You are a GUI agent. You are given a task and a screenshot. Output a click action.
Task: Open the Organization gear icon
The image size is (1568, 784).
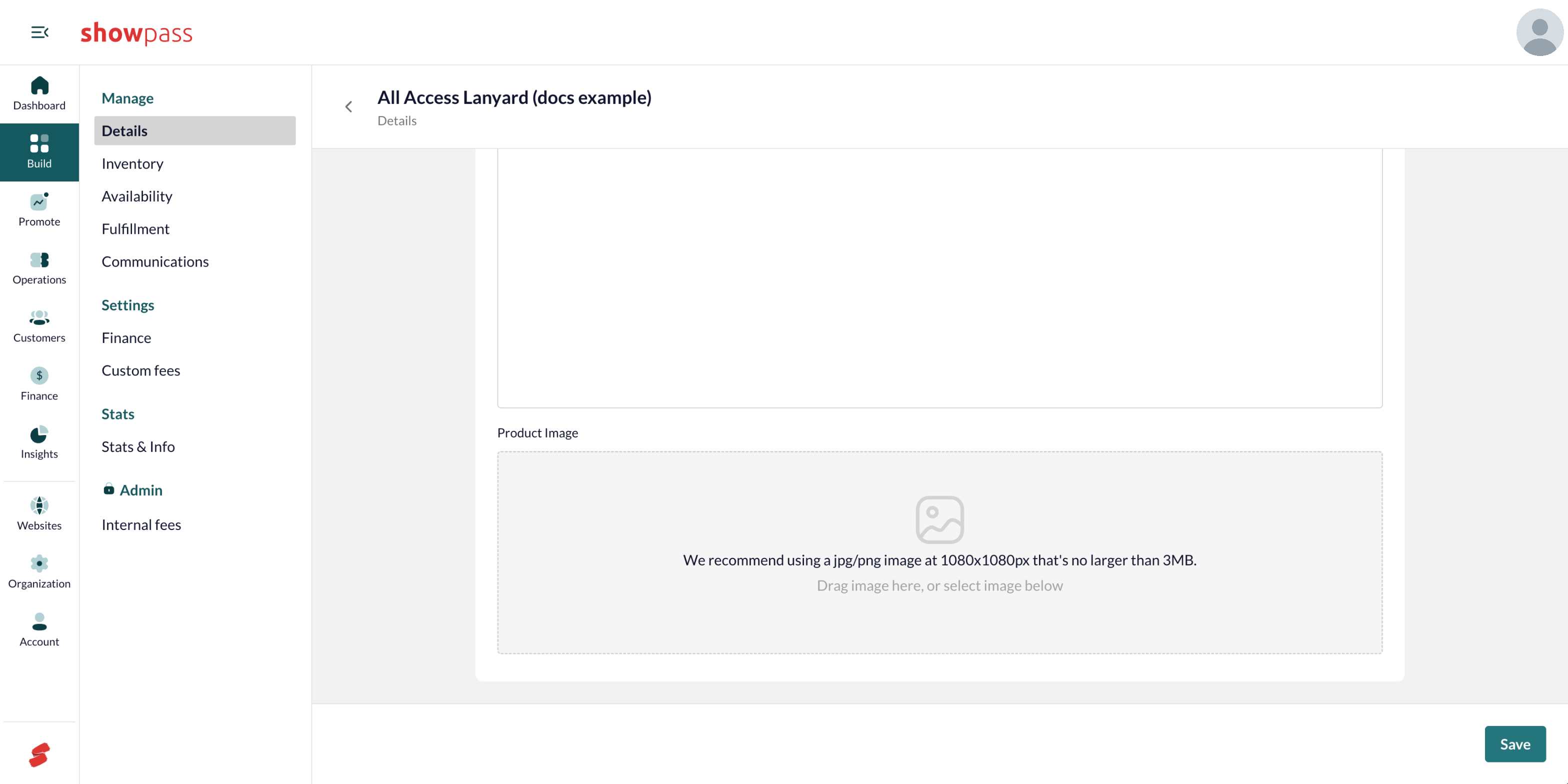click(x=39, y=563)
